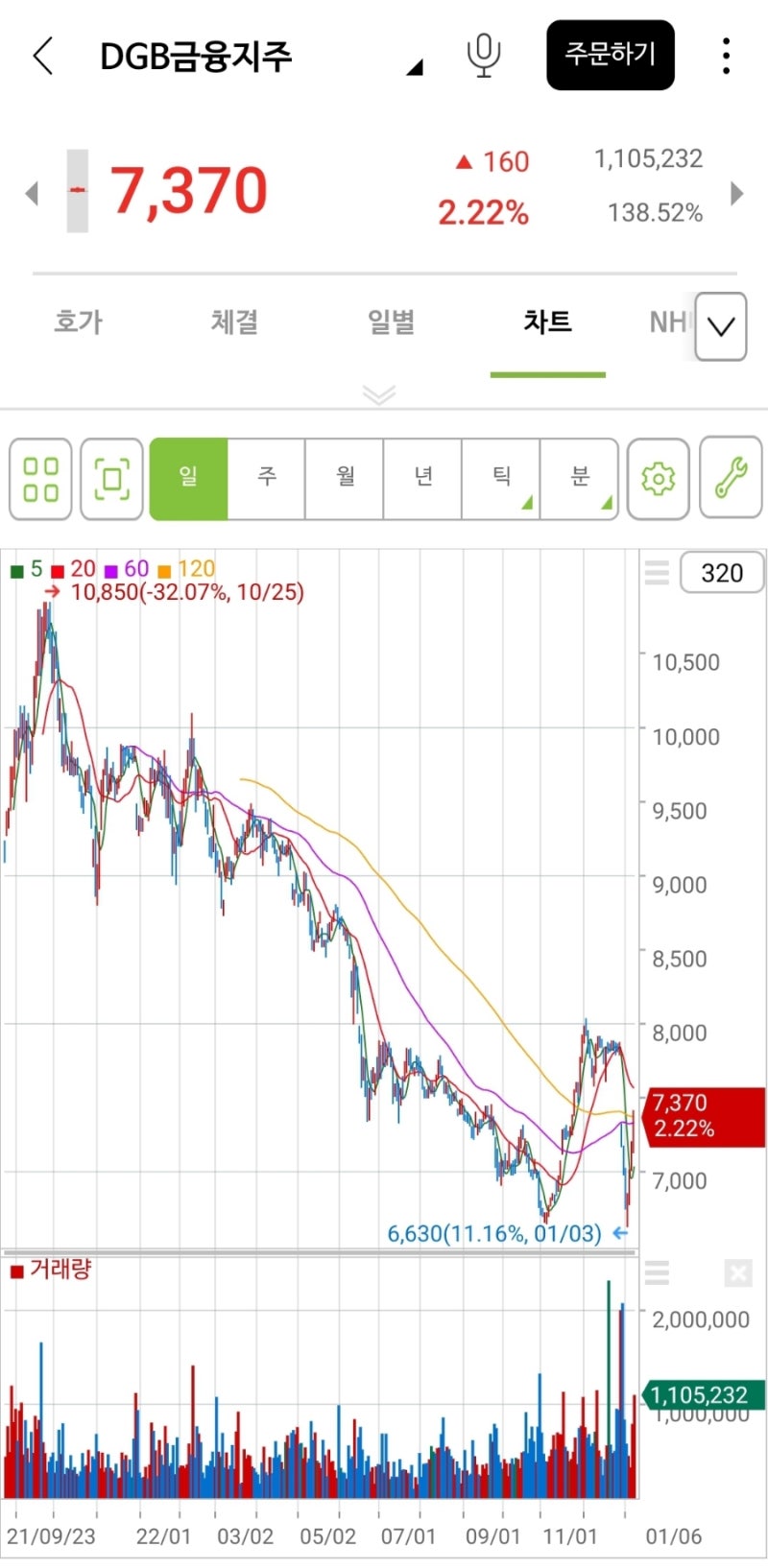Select the 년 yearly period
Viewport: 768px width, 1568px height.
(423, 479)
